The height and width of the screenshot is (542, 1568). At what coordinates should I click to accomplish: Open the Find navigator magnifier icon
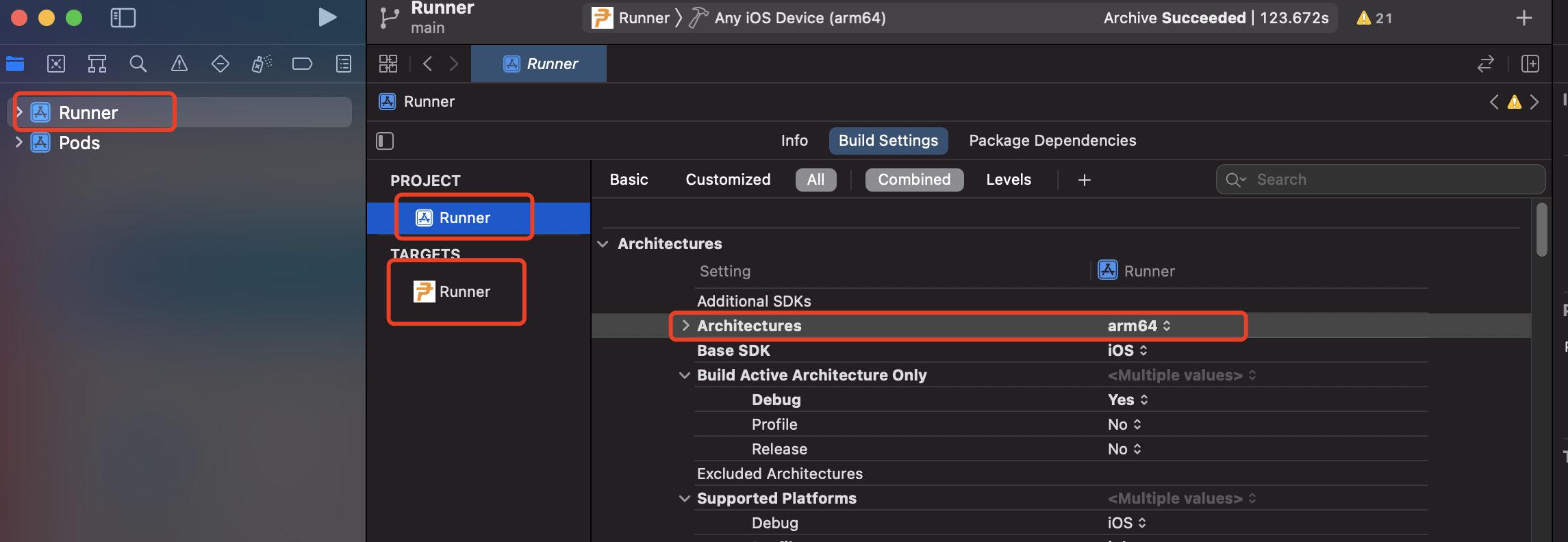138,64
